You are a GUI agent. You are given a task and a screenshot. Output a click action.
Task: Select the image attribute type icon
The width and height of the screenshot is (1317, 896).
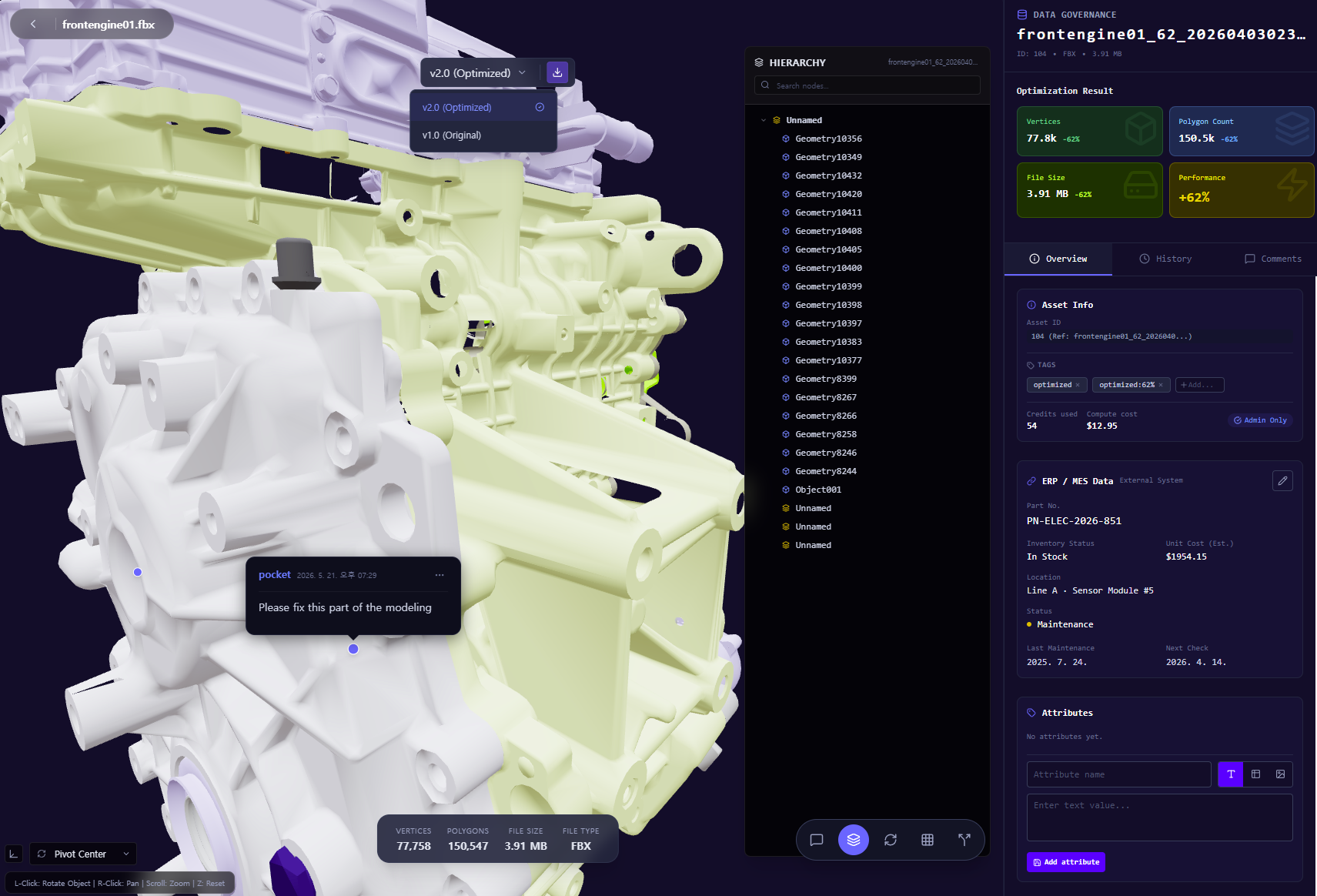1280,774
